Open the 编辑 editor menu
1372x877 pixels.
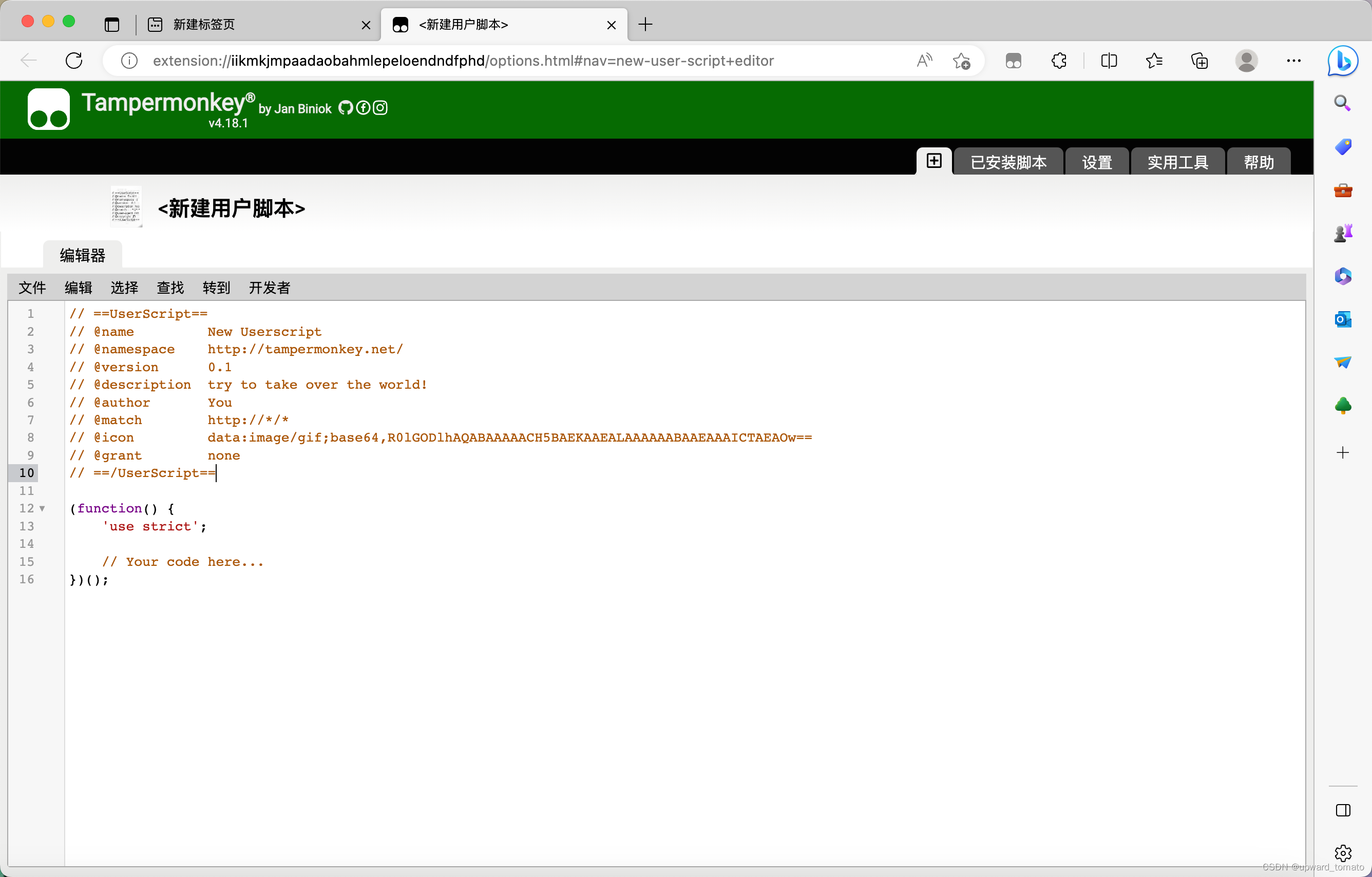pyautogui.click(x=78, y=288)
